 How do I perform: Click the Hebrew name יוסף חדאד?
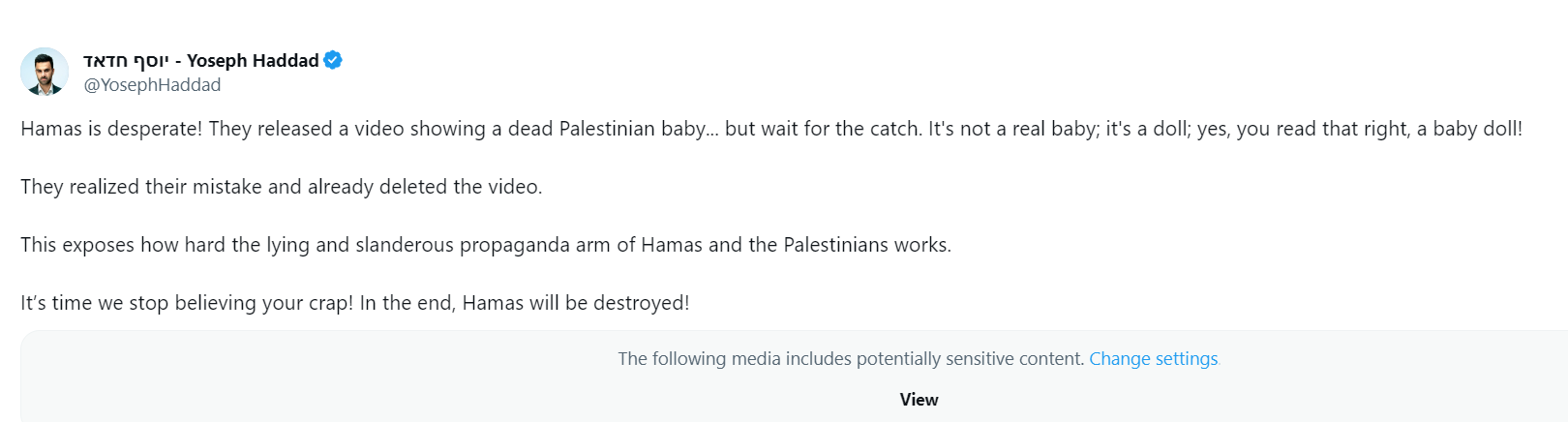126,60
